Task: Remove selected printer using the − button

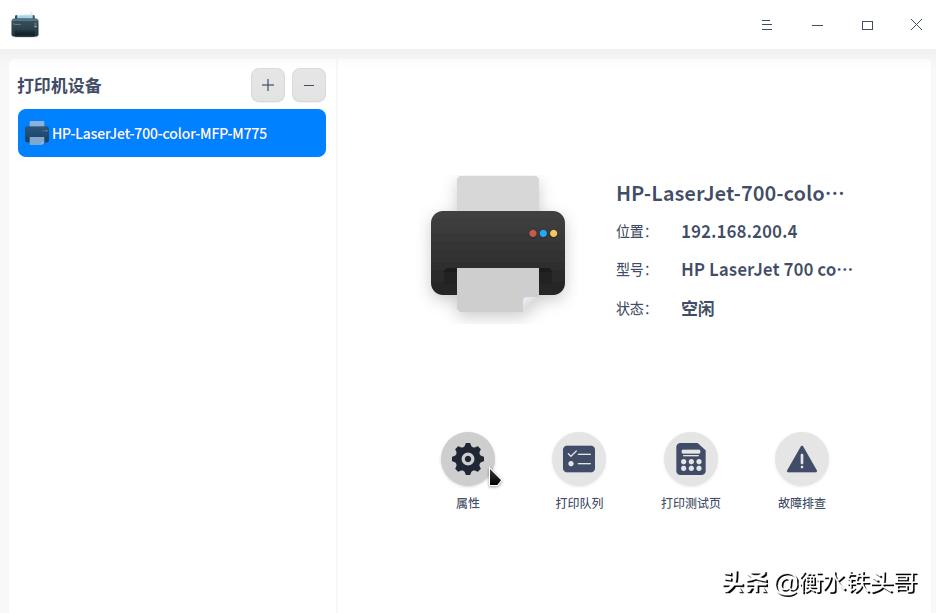Action: tap(308, 85)
